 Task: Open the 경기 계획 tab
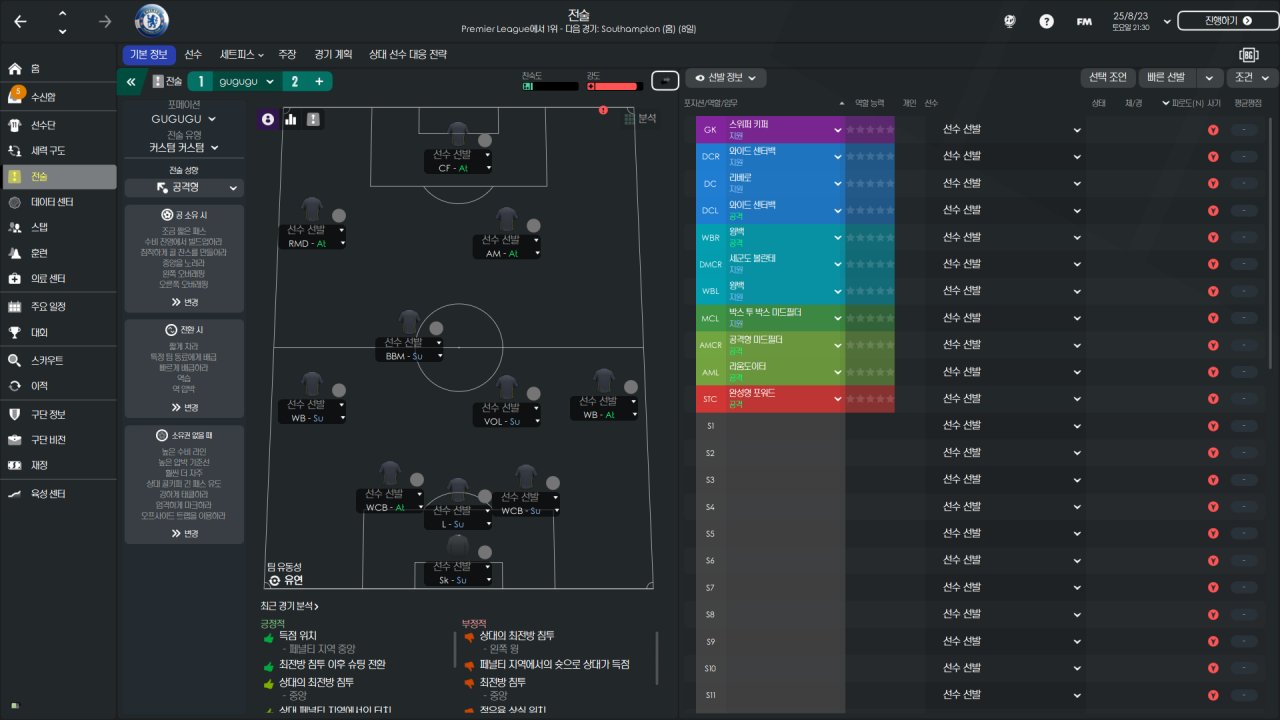333,54
